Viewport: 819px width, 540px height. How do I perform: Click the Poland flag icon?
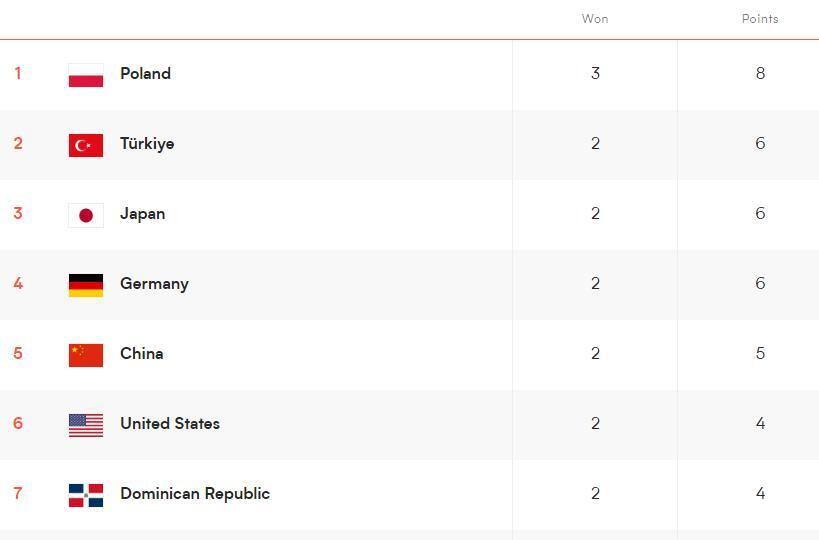[86, 75]
